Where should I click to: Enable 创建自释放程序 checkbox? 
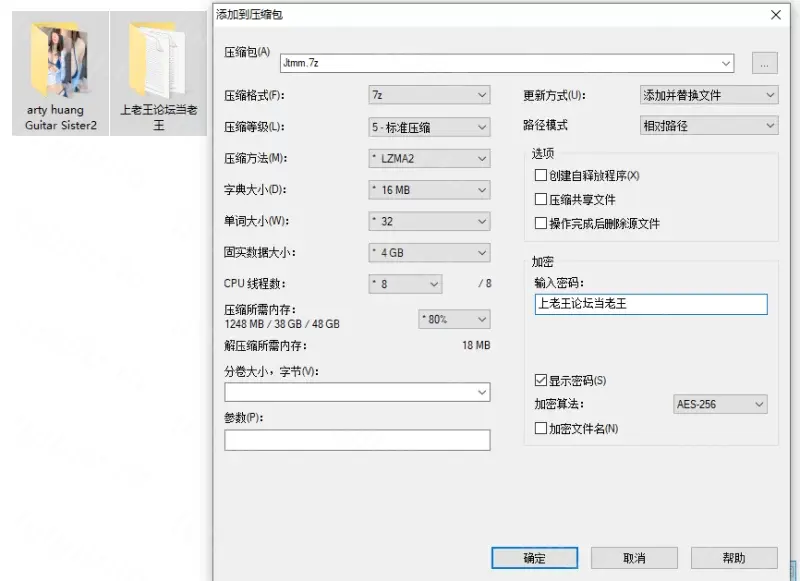click(542, 176)
